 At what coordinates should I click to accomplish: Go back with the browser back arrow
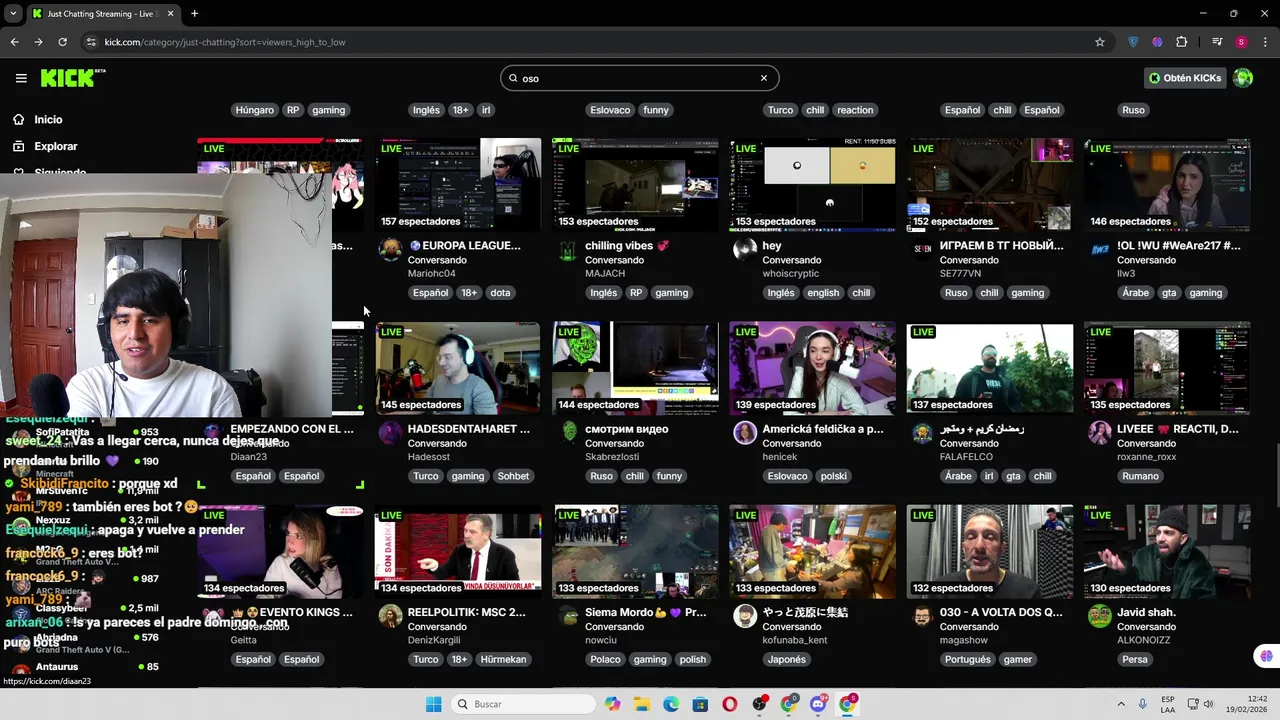tap(14, 42)
